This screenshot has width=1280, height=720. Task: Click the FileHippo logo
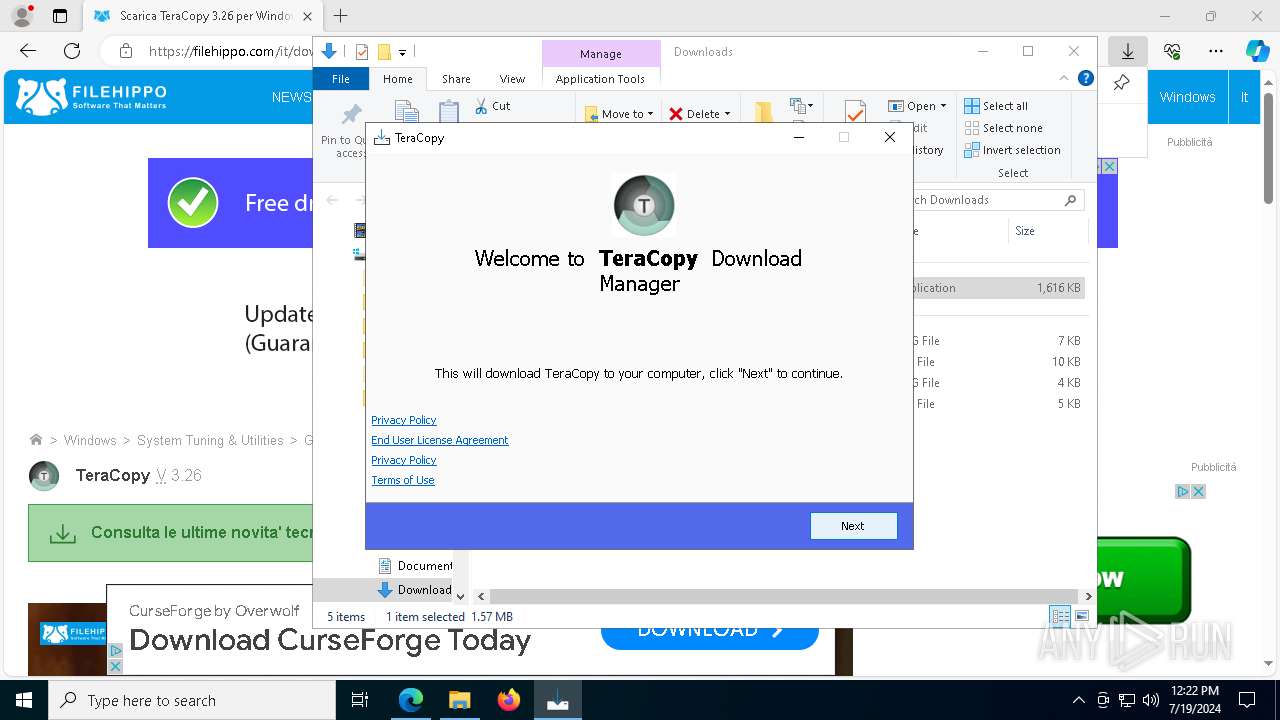(x=92, y=97)
